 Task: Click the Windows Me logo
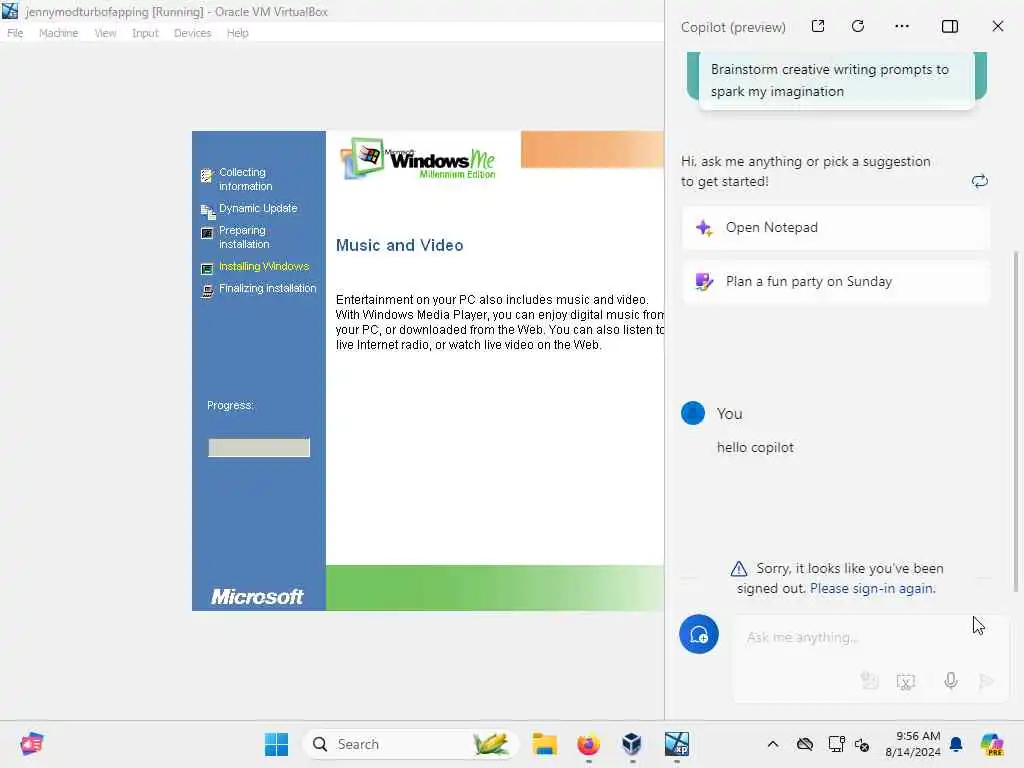pos(418,159)
